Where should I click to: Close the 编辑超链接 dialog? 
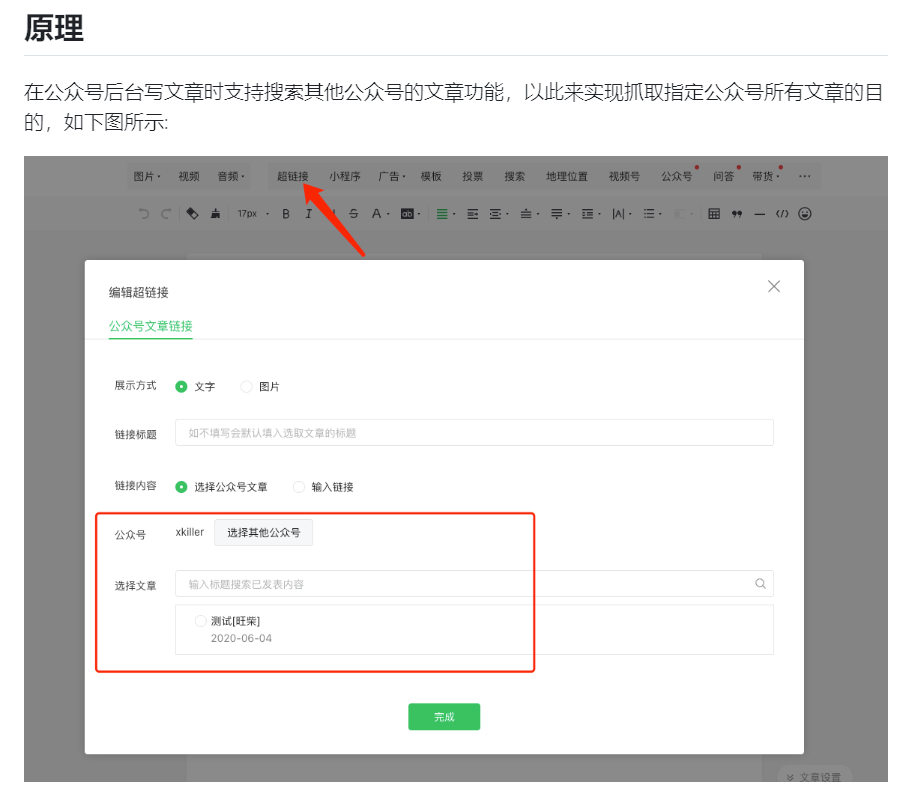[x=773, y=286]
